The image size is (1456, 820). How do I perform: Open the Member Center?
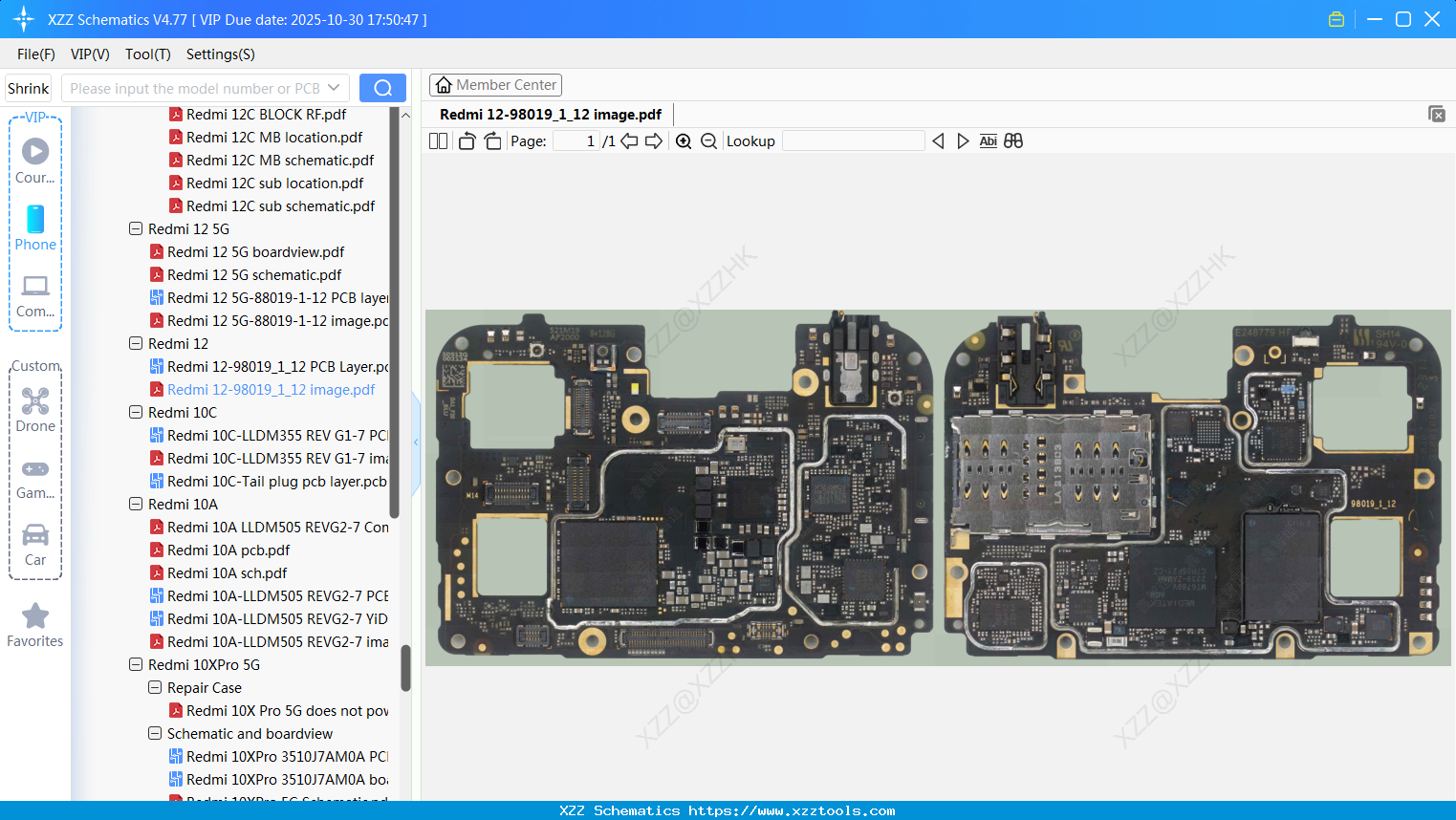pos(495,84)
